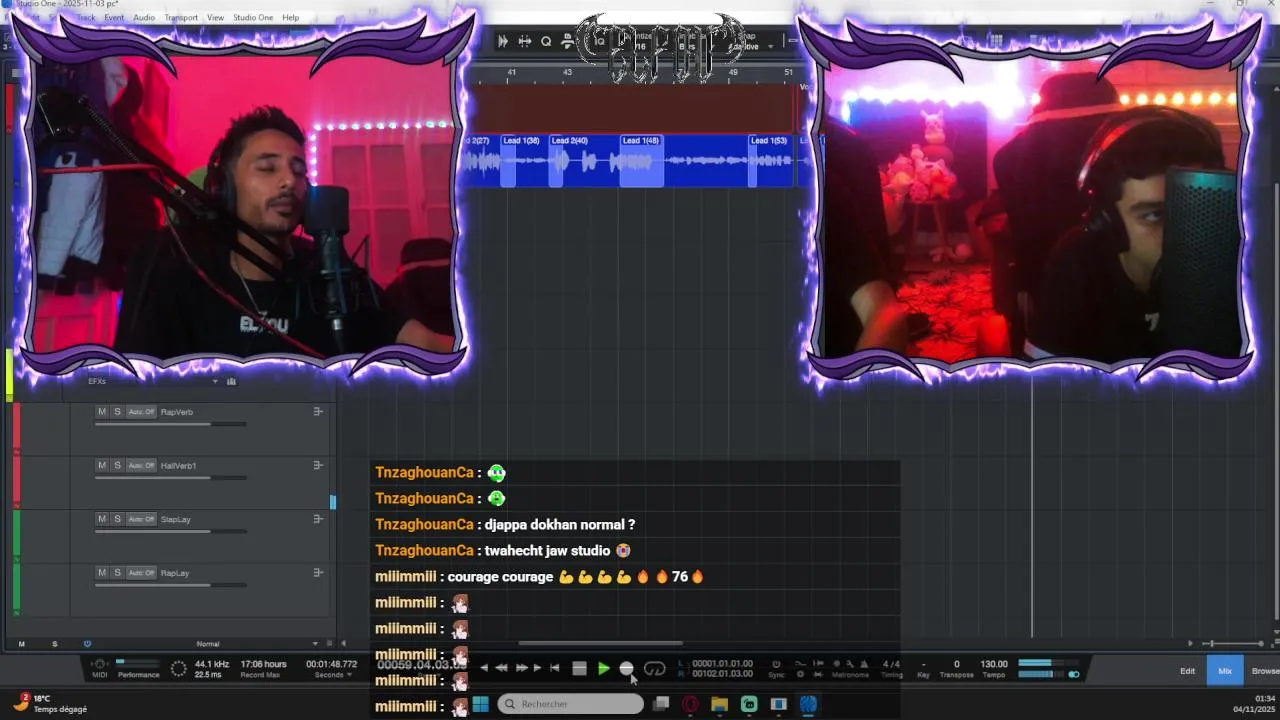Screen dimensions: 1280x720
Task: Open the RapLay Auto: Off automation mode
Action: 142,573
